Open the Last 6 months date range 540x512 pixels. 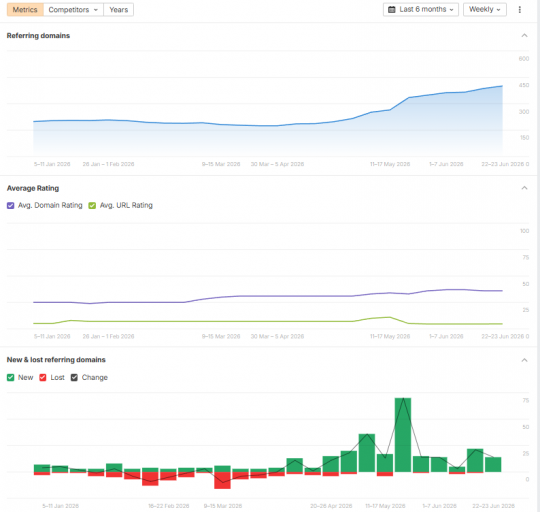[x=420, y=9]
